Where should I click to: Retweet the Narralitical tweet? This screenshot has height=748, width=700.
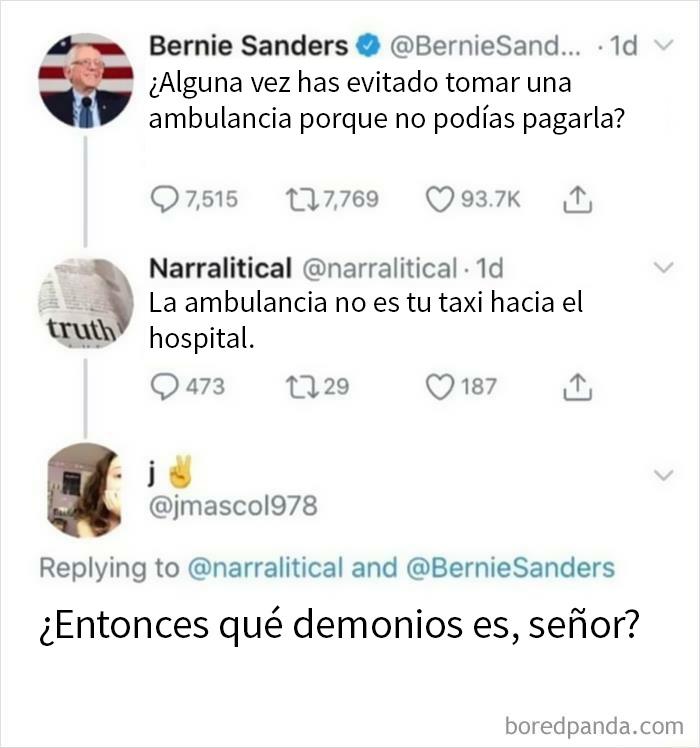click(297, 386)
